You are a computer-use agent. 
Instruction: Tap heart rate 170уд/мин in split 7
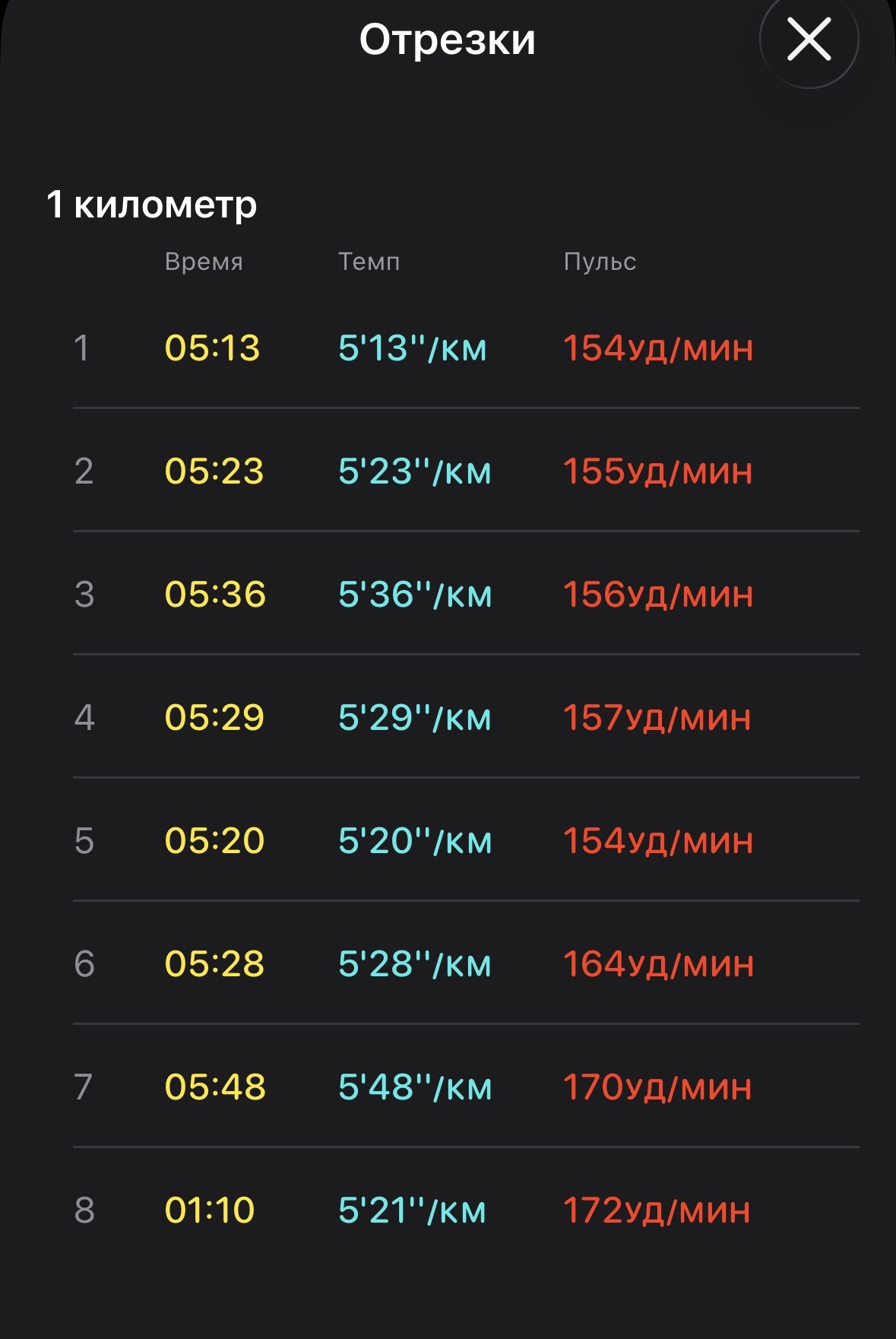click(657, 1087)
